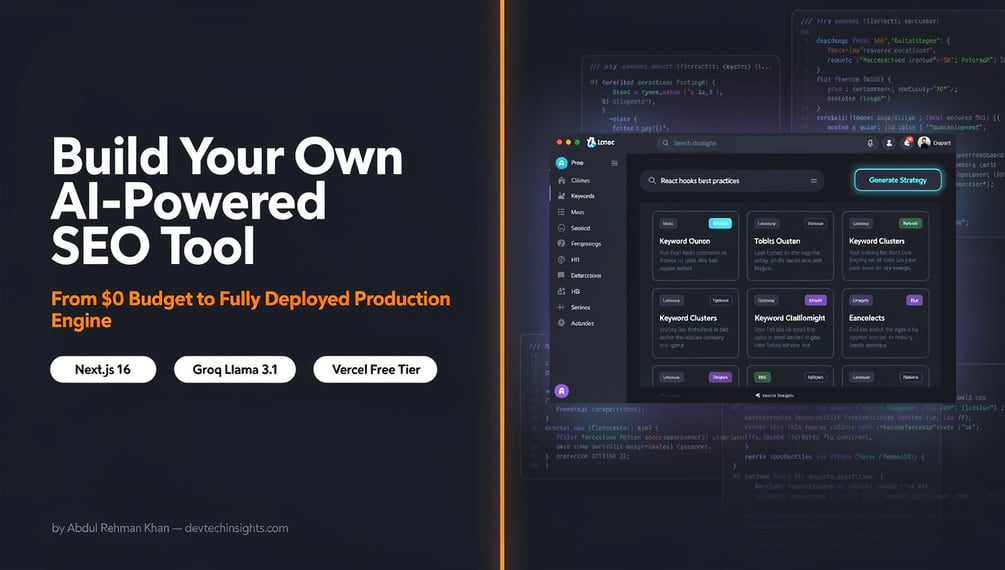This screenshot has width=1005, height=570.
Task: Click the HB sidebar icon
Action: pyautogui.click(x=561, y=291)
